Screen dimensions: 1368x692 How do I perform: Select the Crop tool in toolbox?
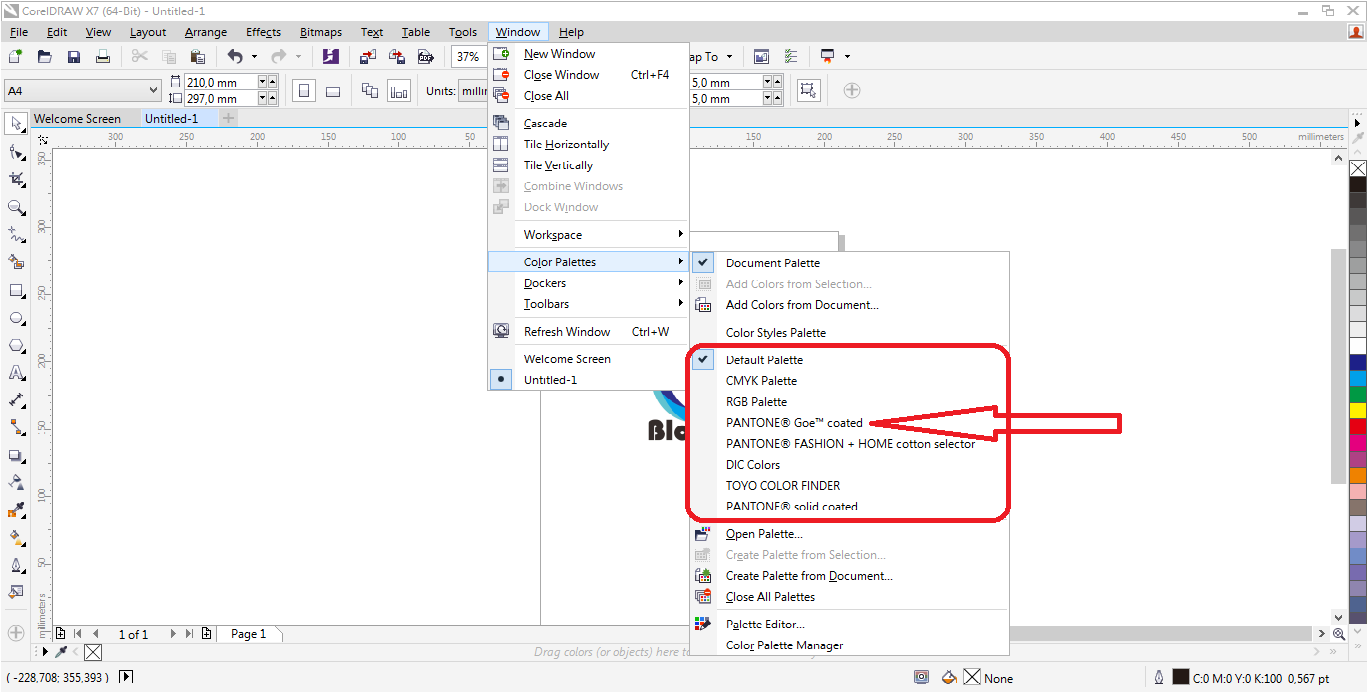(16, 179)
